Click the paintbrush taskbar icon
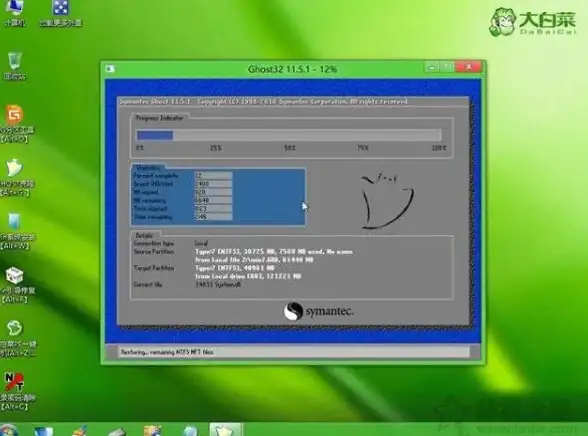This screenshot has width=588, height=436. [x=80, y=430]
